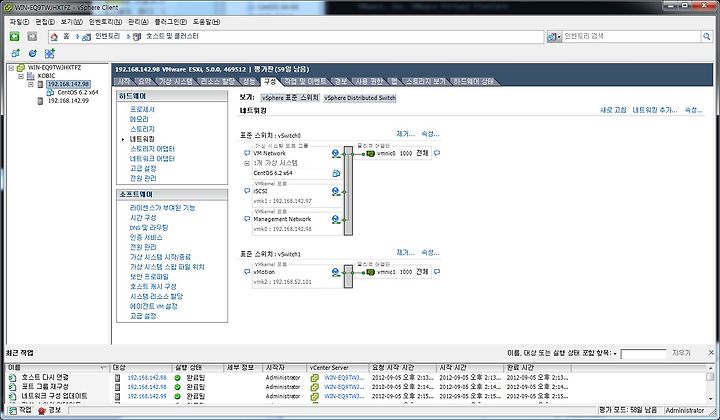Click the 지우기 clear button in recent tasks

tap(681, 353)
